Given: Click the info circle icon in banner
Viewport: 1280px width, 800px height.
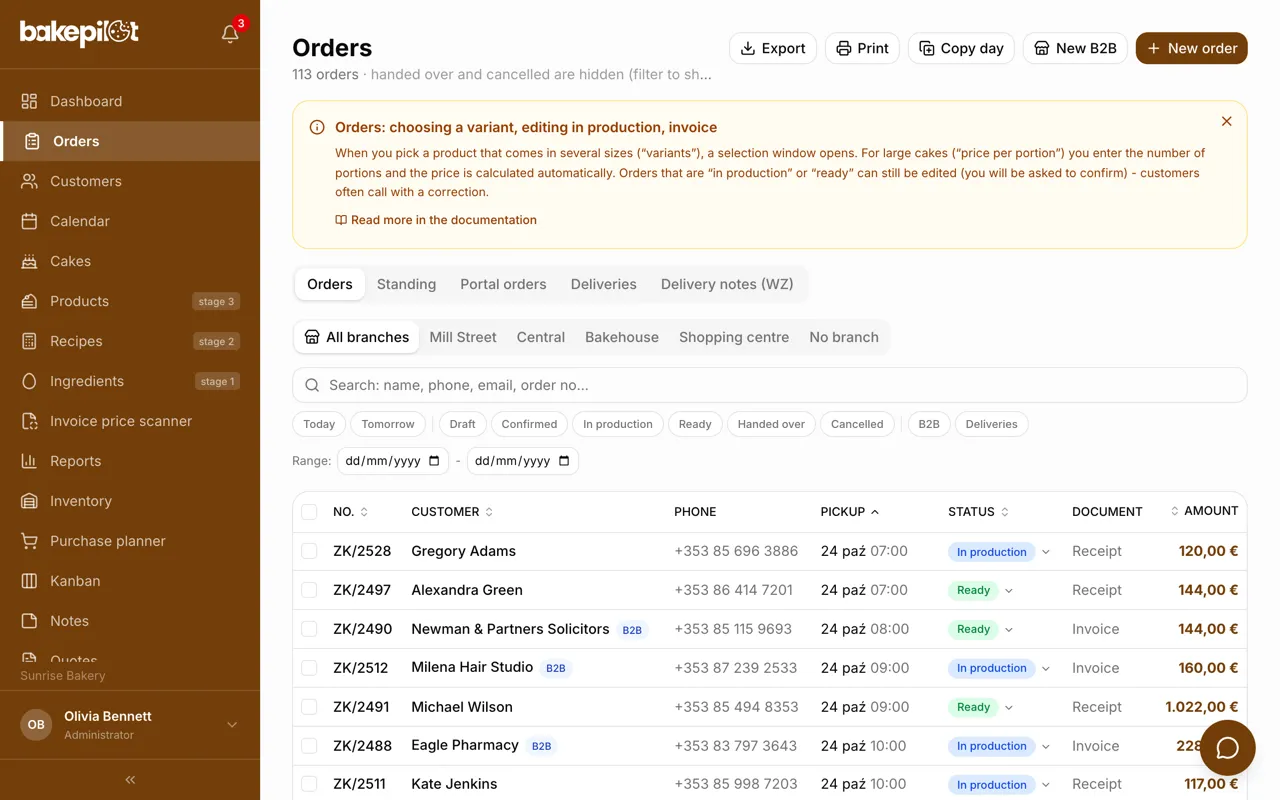Looking at the screenshot, I should point(317,127).
